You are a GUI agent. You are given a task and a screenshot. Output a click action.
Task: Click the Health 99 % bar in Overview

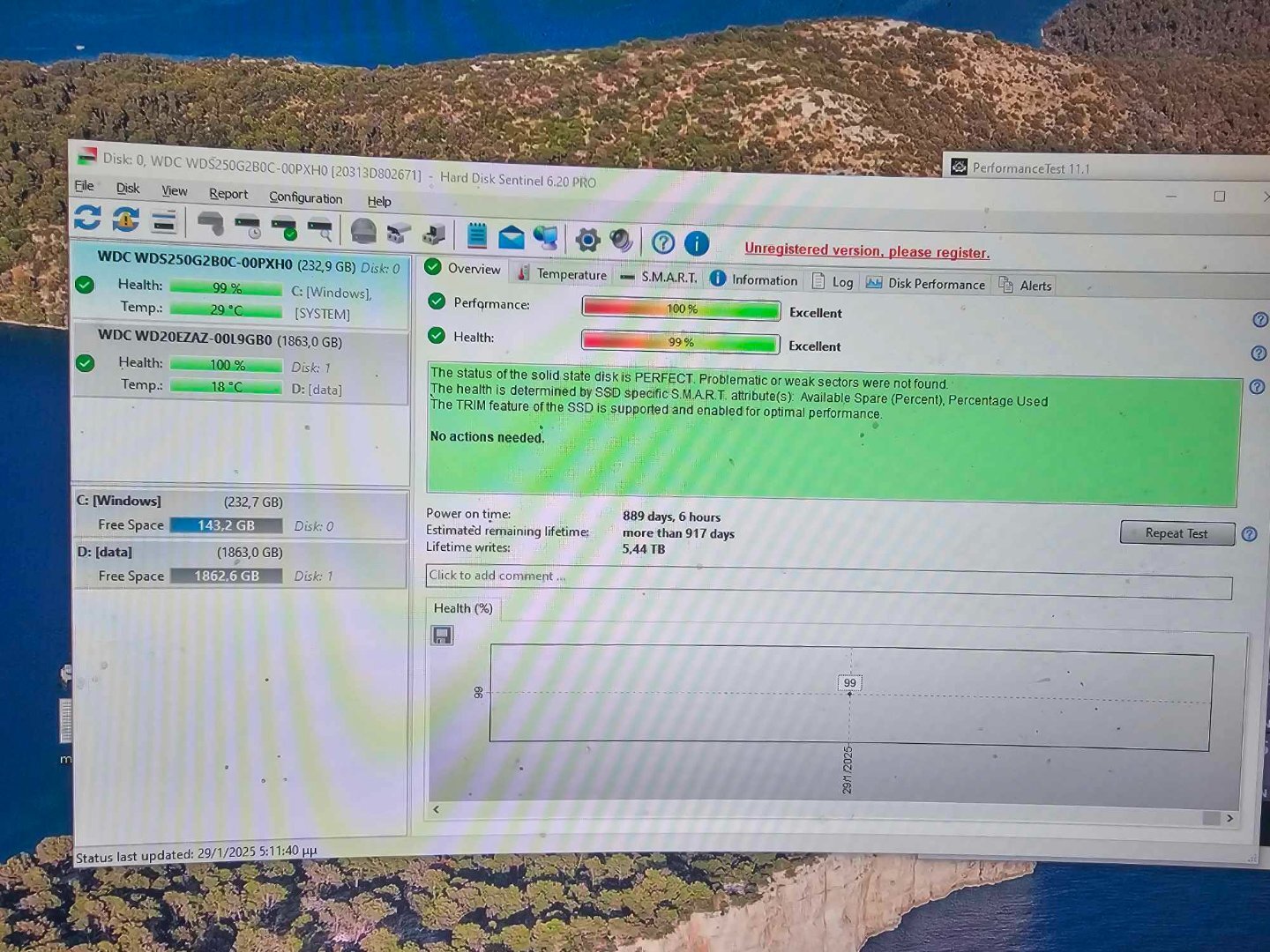click(x=680, y=342)
